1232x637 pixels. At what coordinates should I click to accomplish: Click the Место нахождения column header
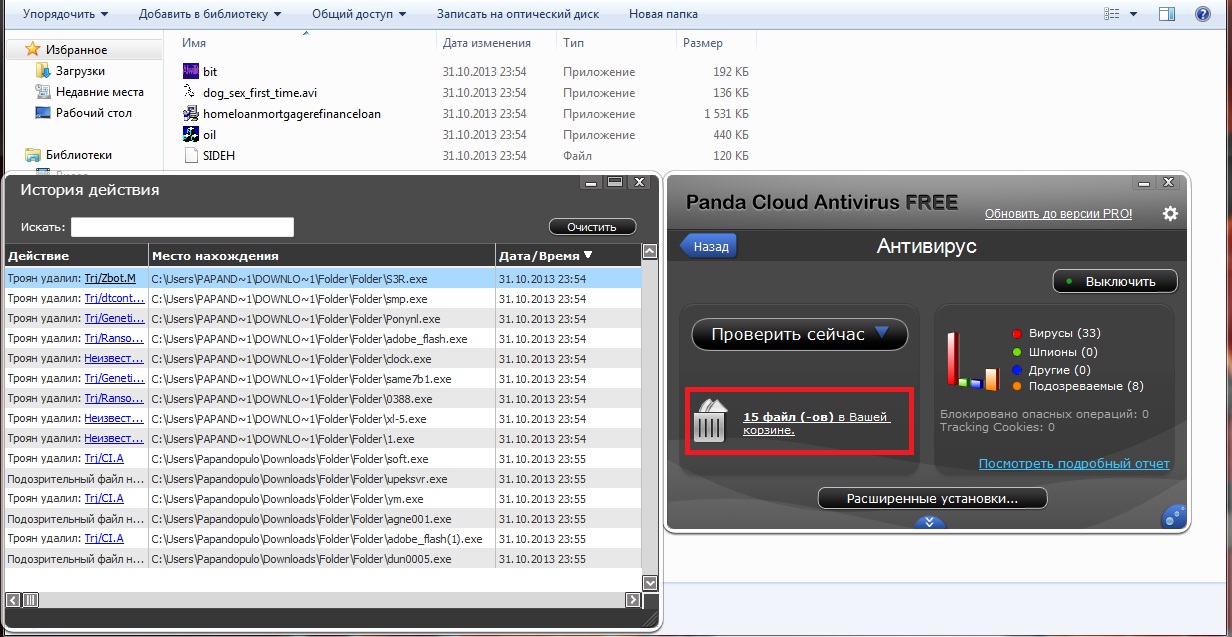pyautogui.click(x=322, y=255)
